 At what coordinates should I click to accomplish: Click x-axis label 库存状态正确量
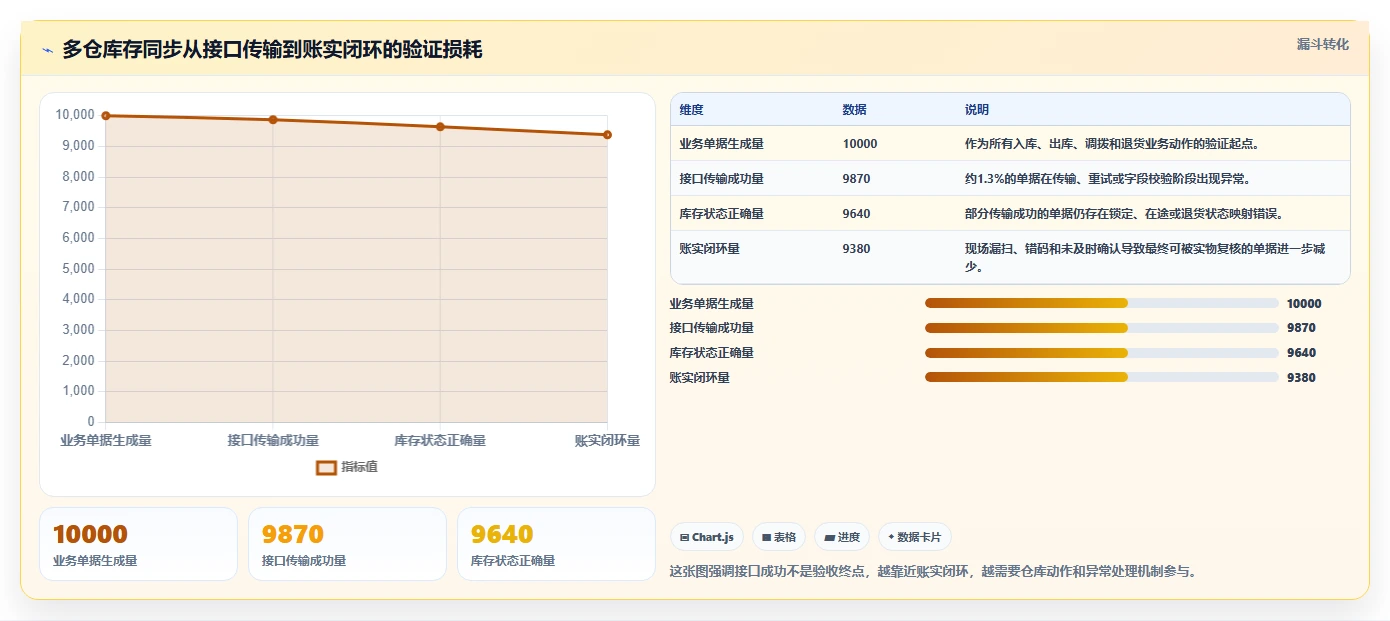pyautogui.click(x=440, y=441)
